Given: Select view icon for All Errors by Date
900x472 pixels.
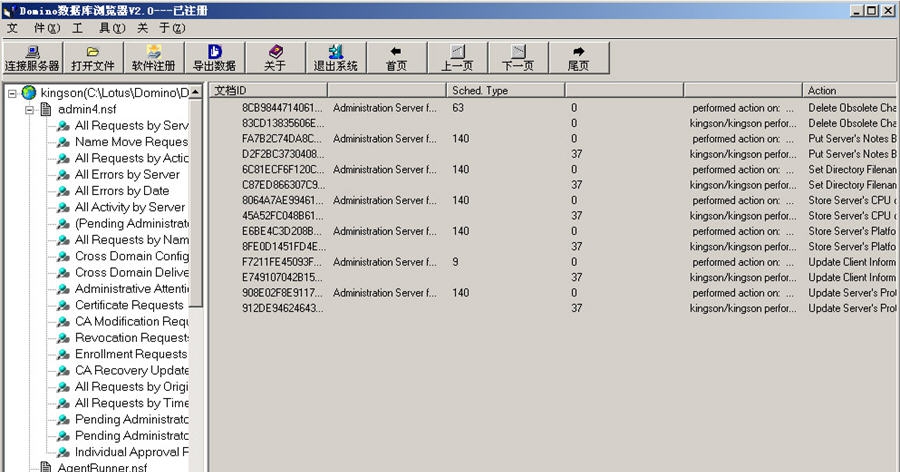Looking at the screenshot, I should (64, 191).
